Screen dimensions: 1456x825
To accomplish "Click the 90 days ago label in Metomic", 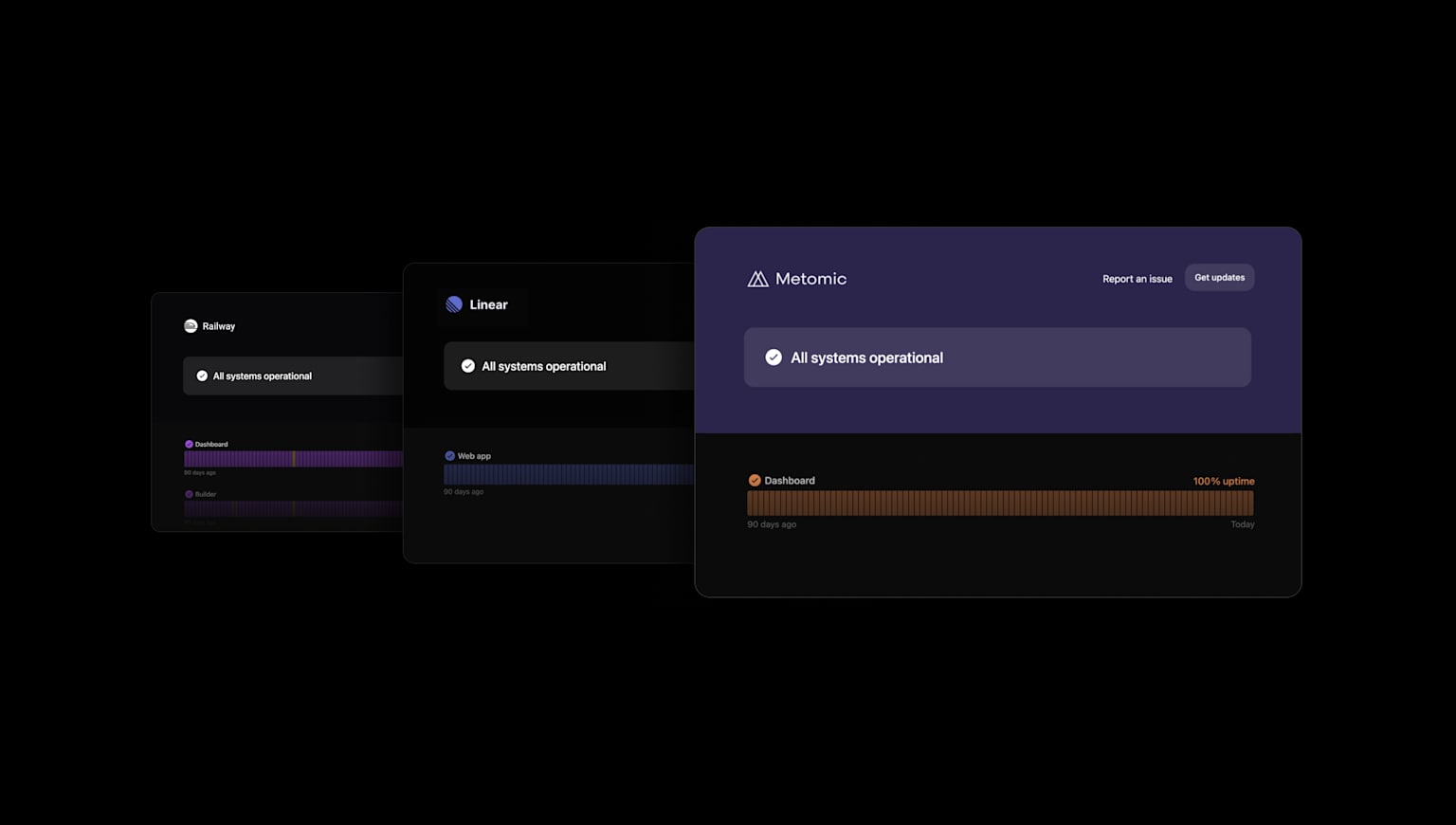I will [772, 524].
